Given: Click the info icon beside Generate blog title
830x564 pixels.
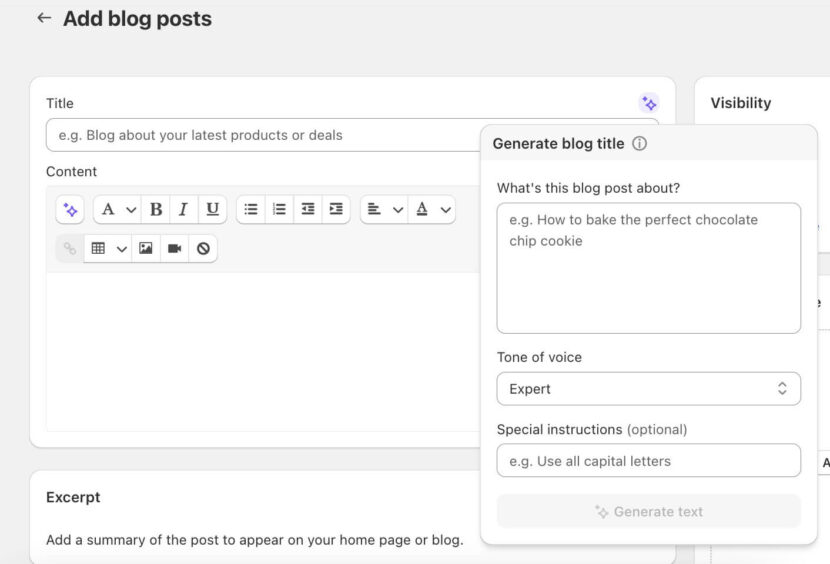Looking at the screenshot, I should (640, 144).
